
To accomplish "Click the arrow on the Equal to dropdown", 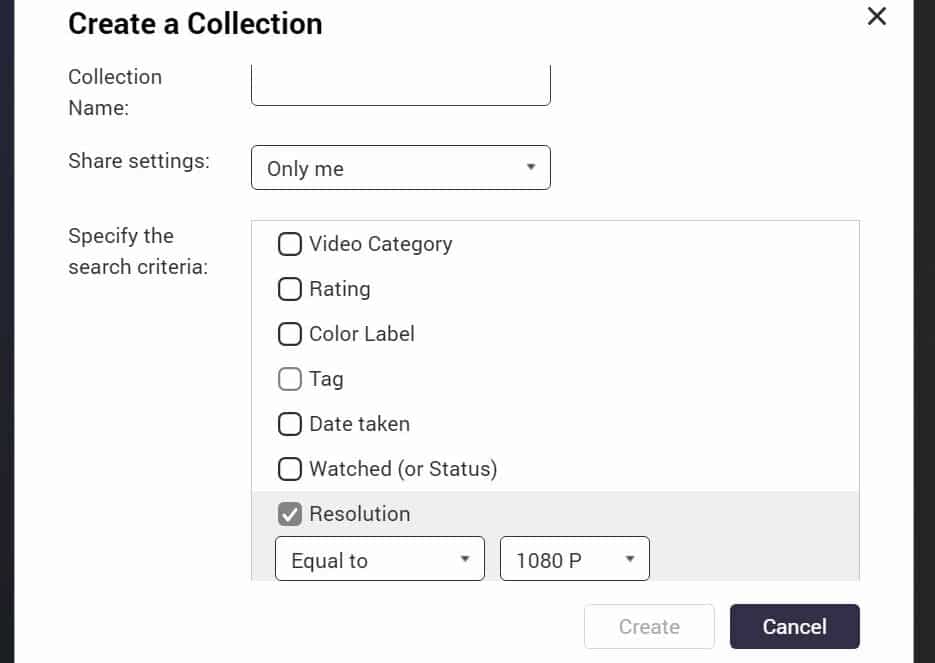I will [x=465, y=559].
